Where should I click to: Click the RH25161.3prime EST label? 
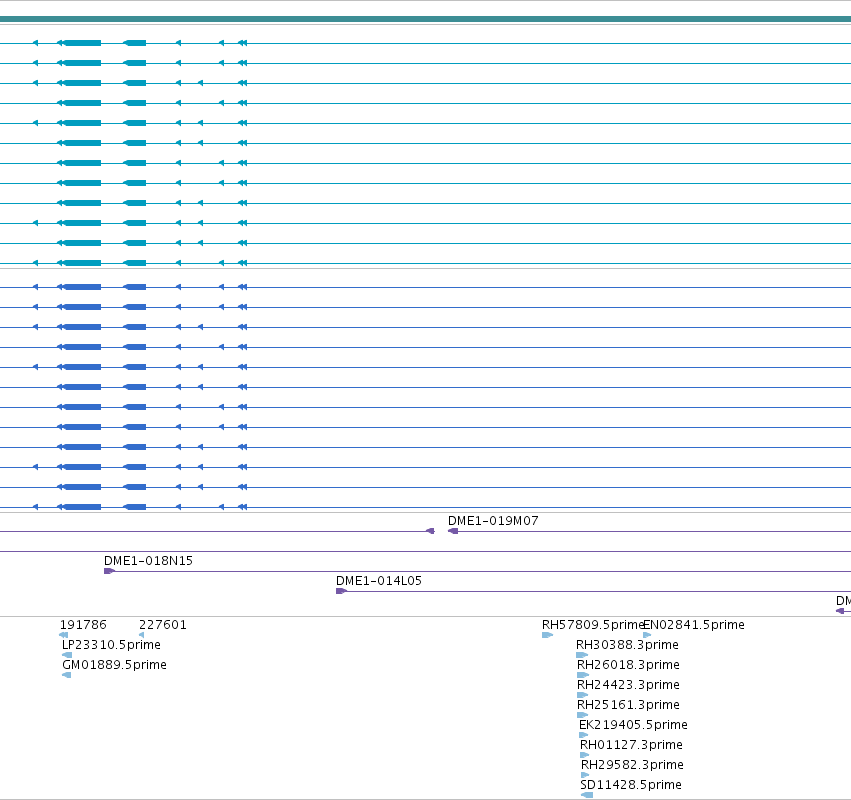(x=628, y=705)
